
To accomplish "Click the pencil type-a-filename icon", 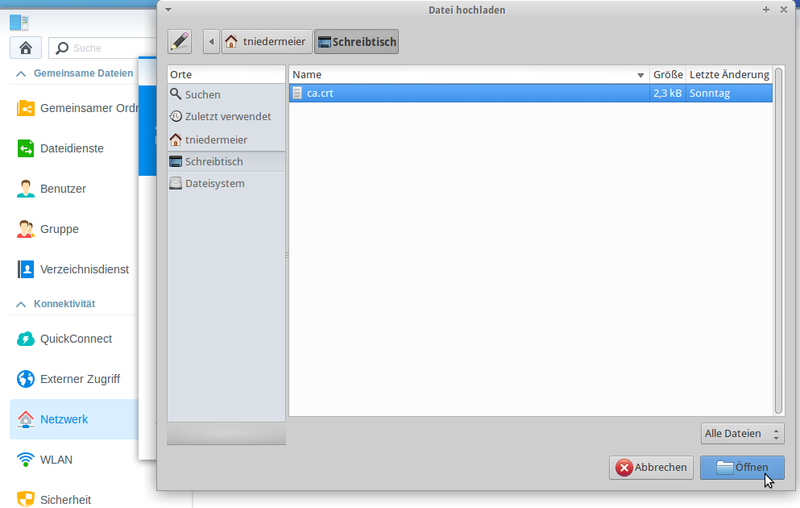I will 180,42.
